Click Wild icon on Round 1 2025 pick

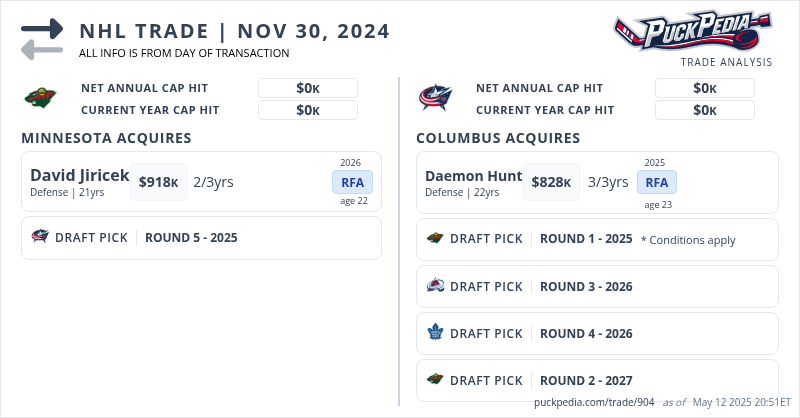[x=435, y=239]
